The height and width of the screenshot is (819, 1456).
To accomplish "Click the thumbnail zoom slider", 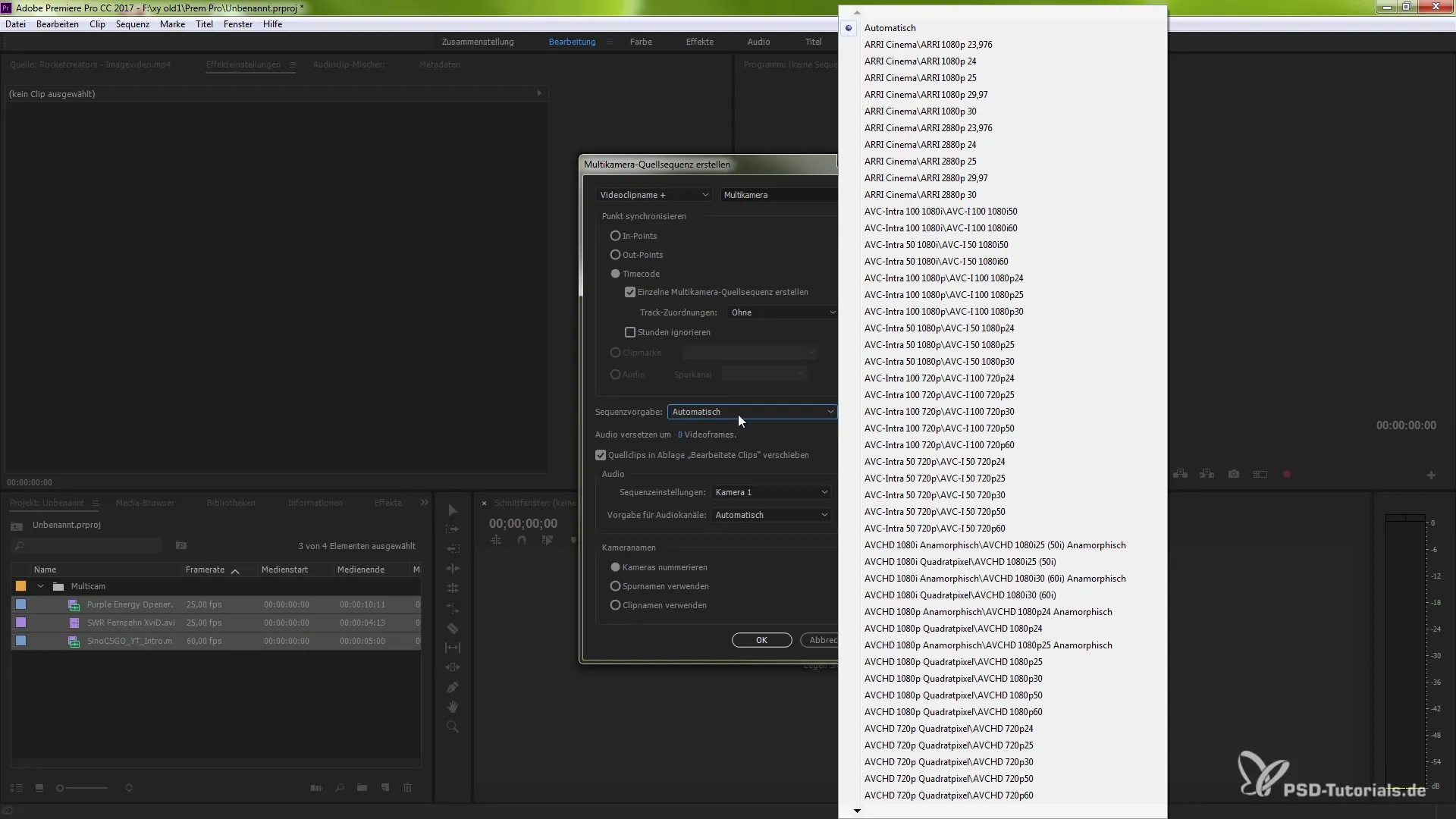I will pyautogui.click(x=82, y=788).
